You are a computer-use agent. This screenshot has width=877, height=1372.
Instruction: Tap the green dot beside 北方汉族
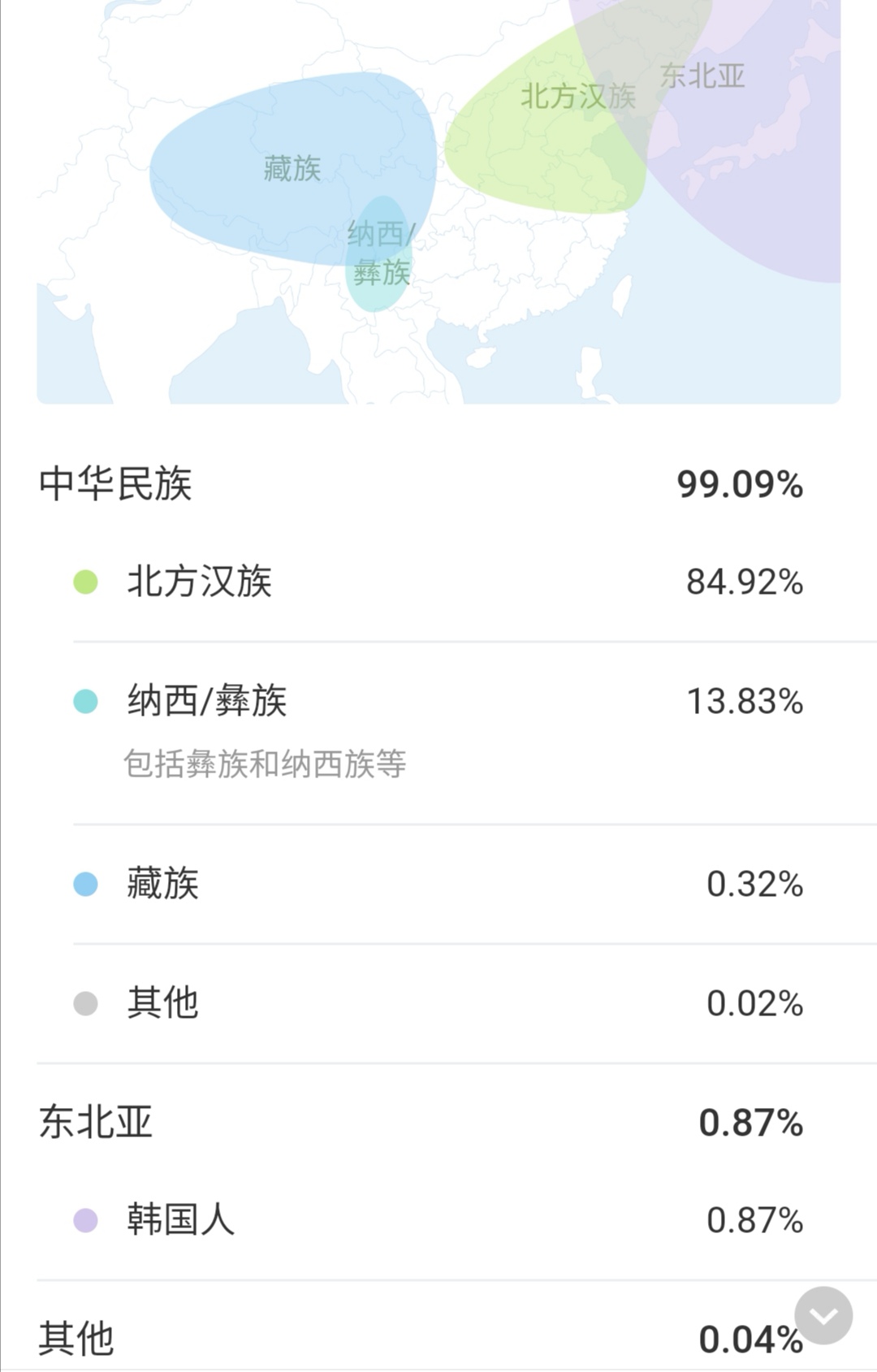click(x=85, y=582)
